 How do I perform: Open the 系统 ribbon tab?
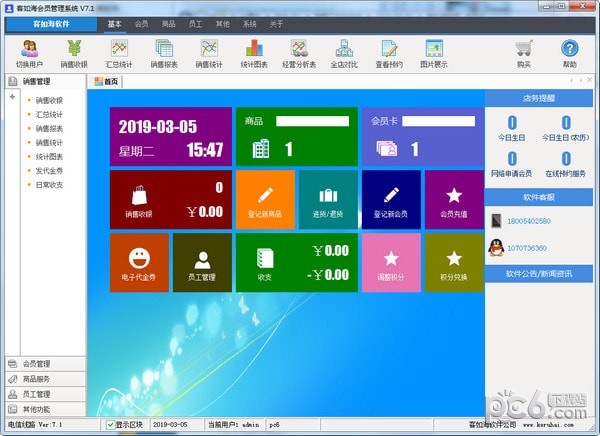pyautogui.click(x=249, y=22)
